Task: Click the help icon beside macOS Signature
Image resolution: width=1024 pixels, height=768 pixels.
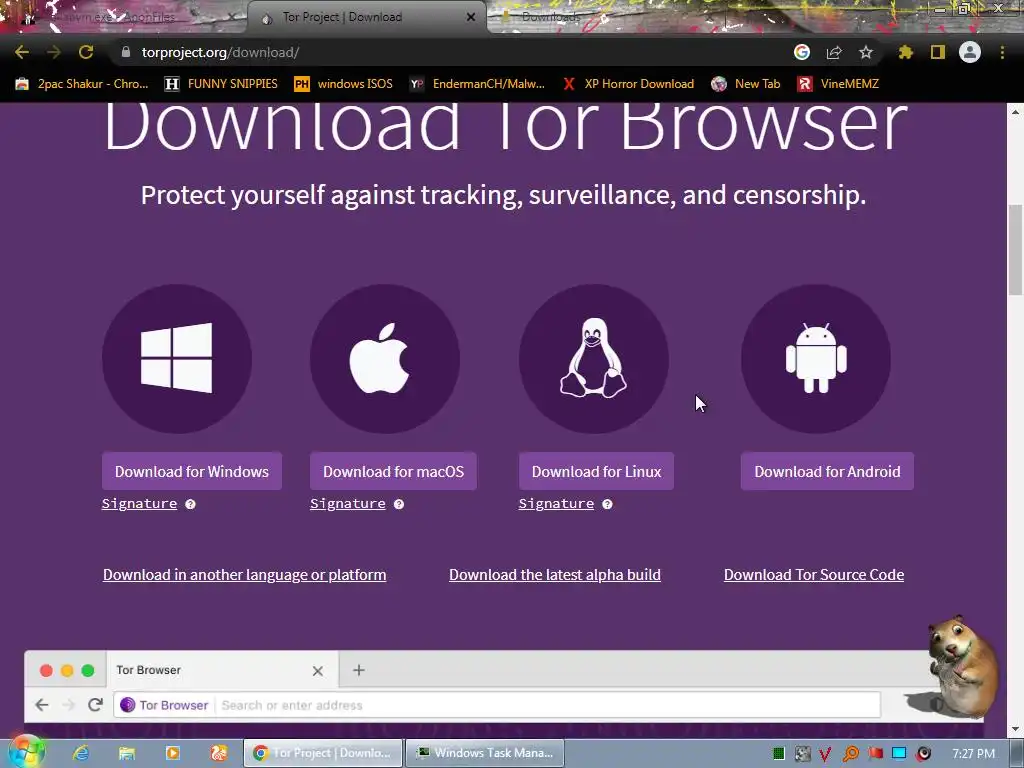Action: click(x=399, y=504)
